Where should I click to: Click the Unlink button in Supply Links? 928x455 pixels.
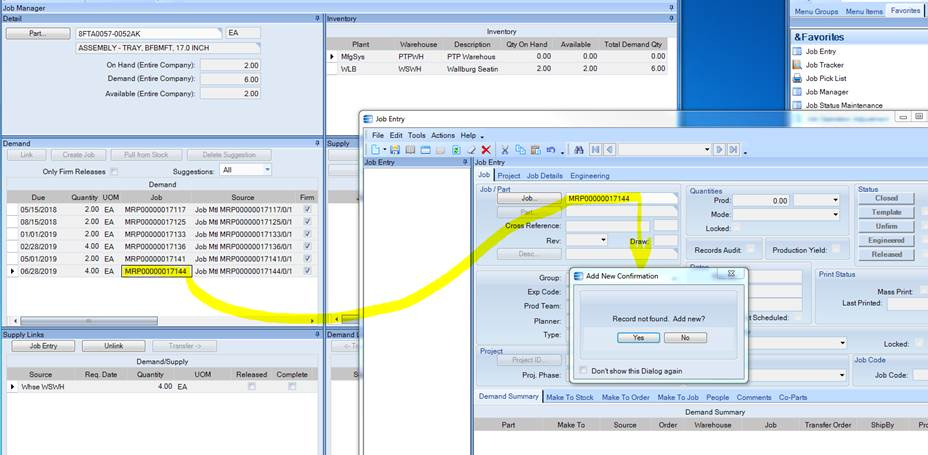coord(114,346)
